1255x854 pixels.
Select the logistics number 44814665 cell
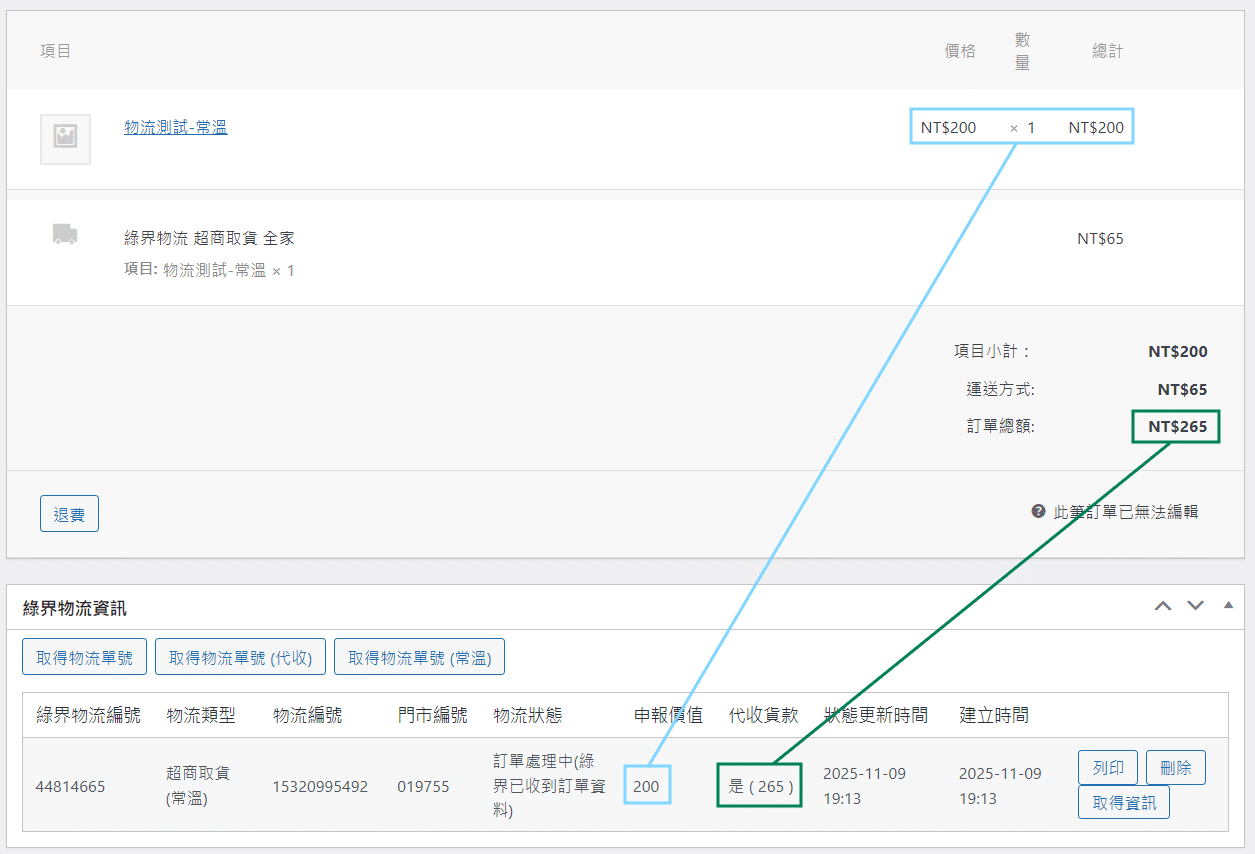pyautogui.click(x=71, y=786)
